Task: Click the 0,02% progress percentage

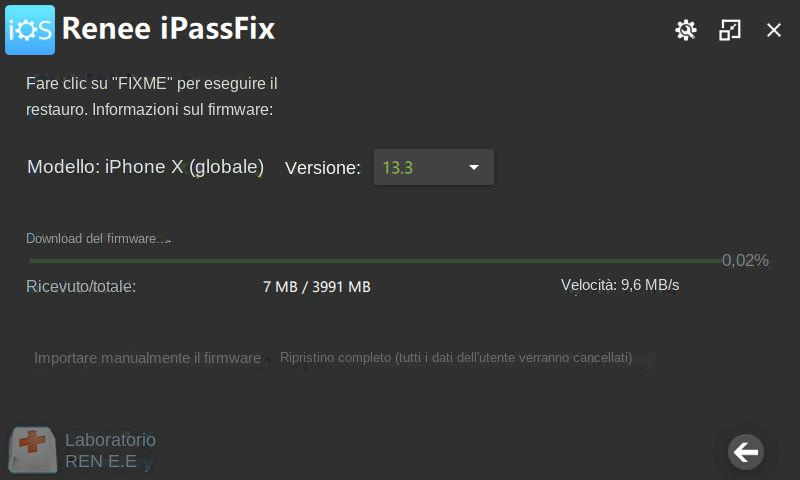Action: [x=745, y=261]
